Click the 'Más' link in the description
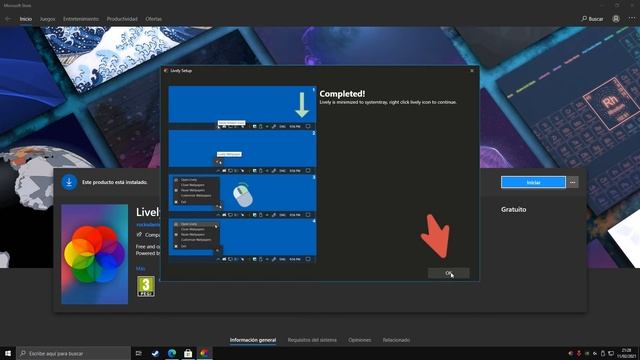Screen dimensions: 640x360 coord(140,269)
